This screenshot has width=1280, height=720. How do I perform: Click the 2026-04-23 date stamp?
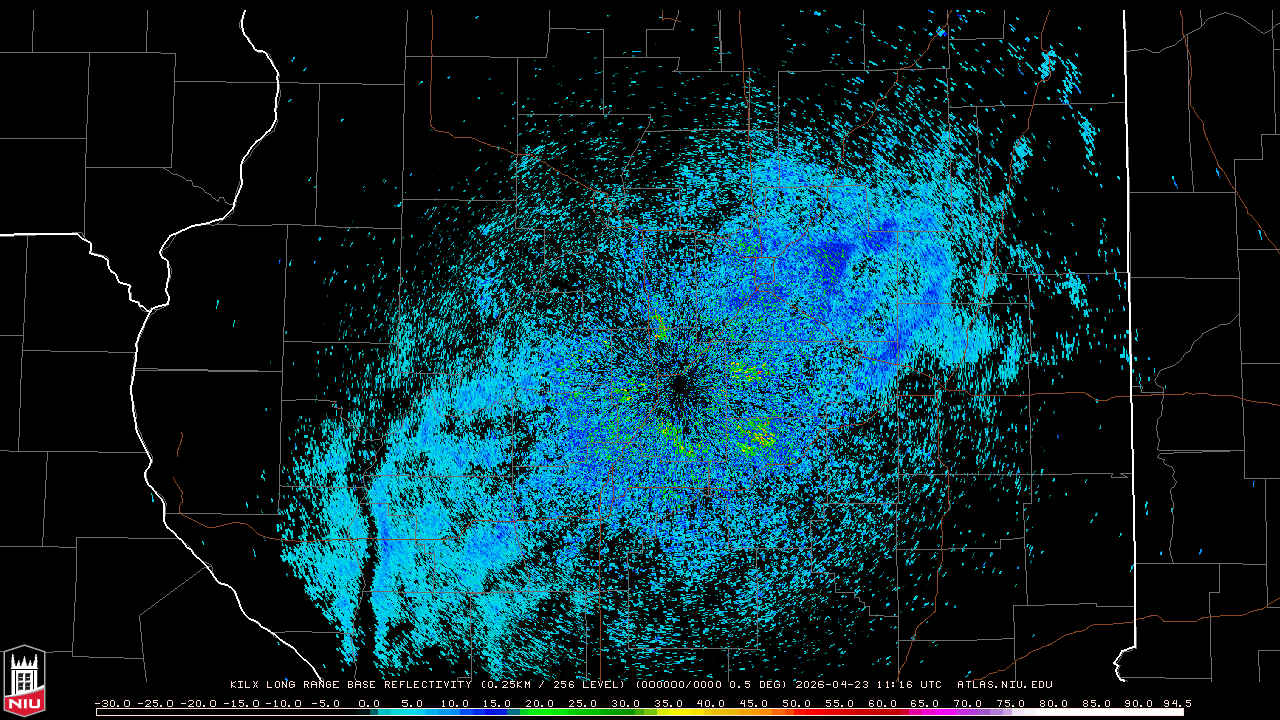(x=832, y=685)
